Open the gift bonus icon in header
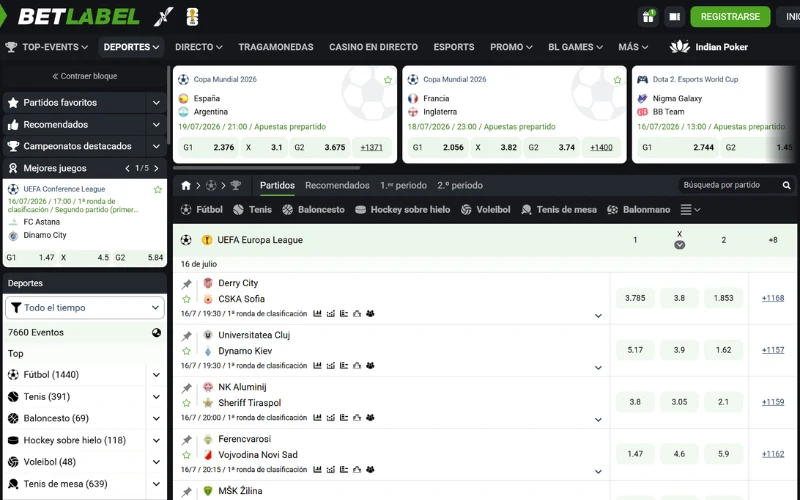 tap(648, 17)
